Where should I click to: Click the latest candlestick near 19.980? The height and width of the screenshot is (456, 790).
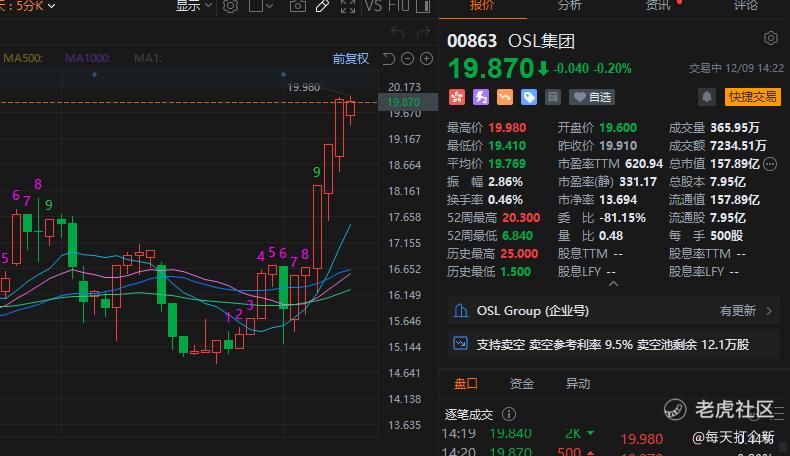tap(351, 109)
